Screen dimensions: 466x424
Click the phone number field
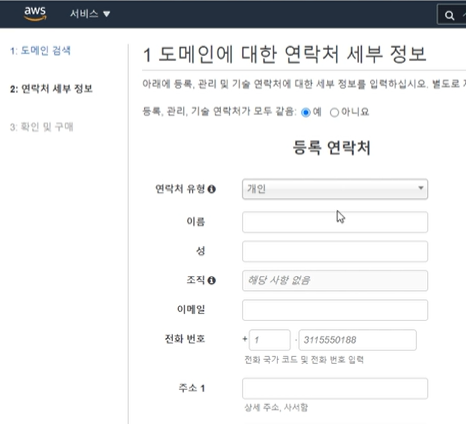(x=358, y=340)
